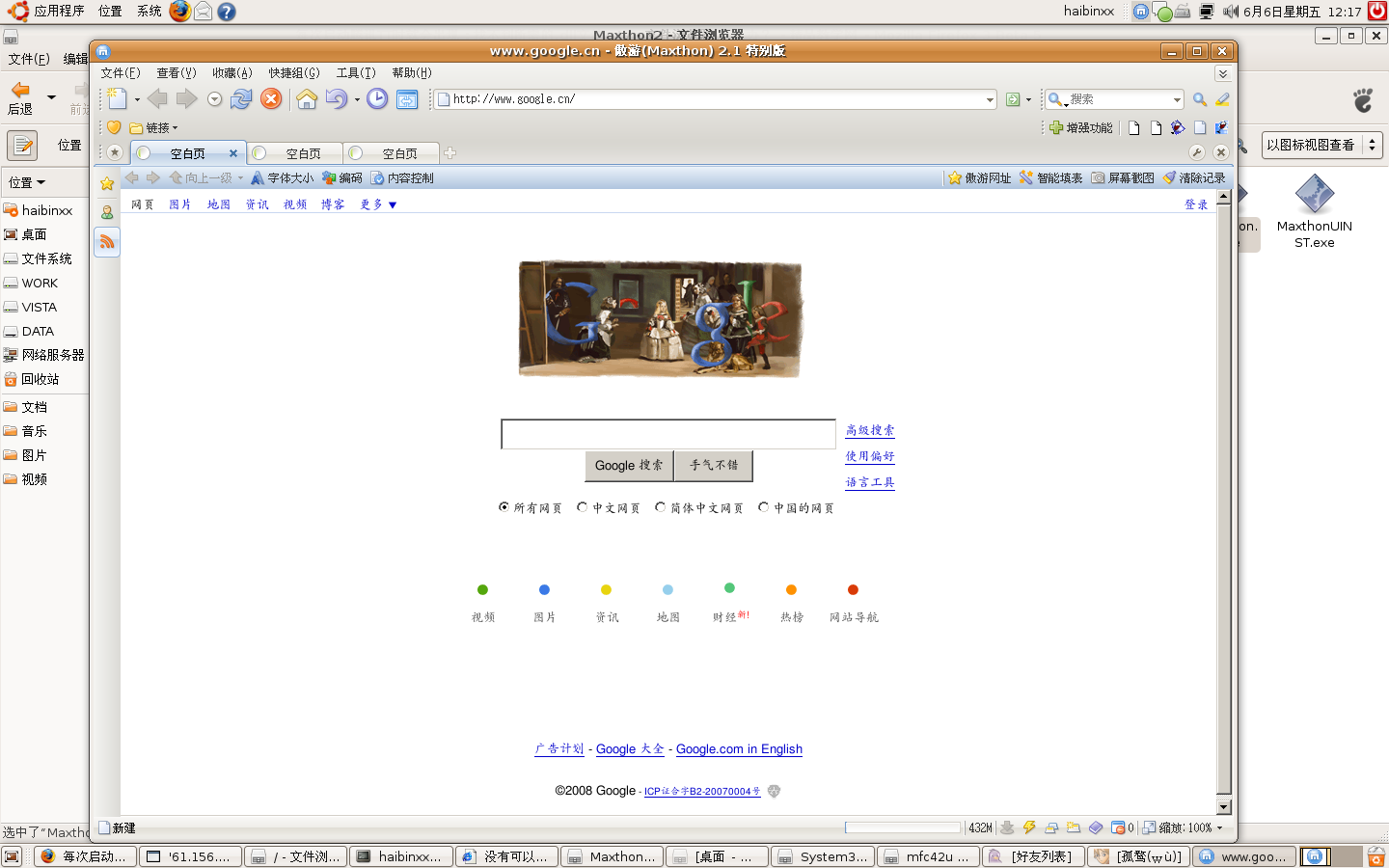
Task: Click the lightning bolt icon in status bar
Action: point(1029,827)
